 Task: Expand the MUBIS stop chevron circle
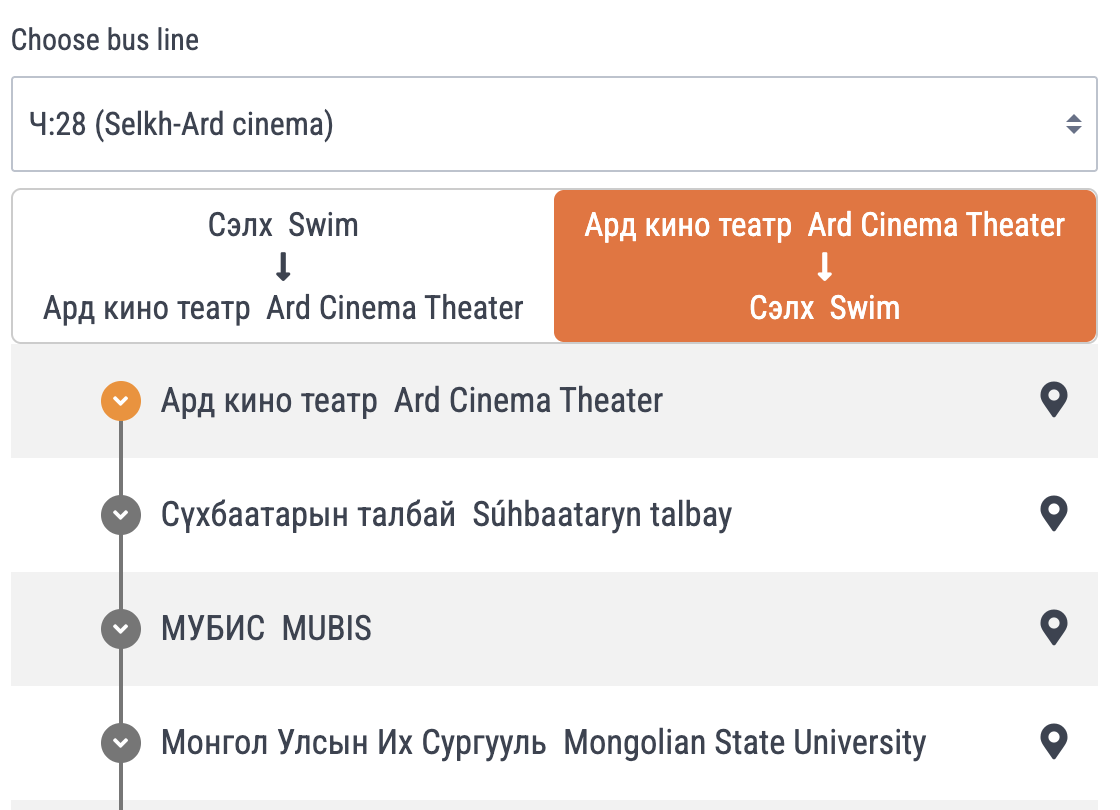(x=120, y=629)
